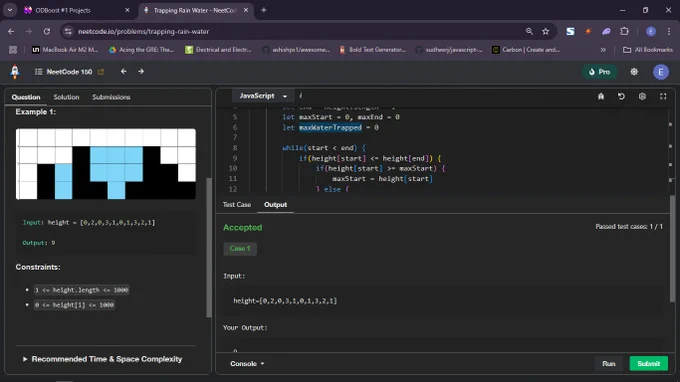Switch to the Test Case tab
Viewport: 680px width, 382px height.
237,205
